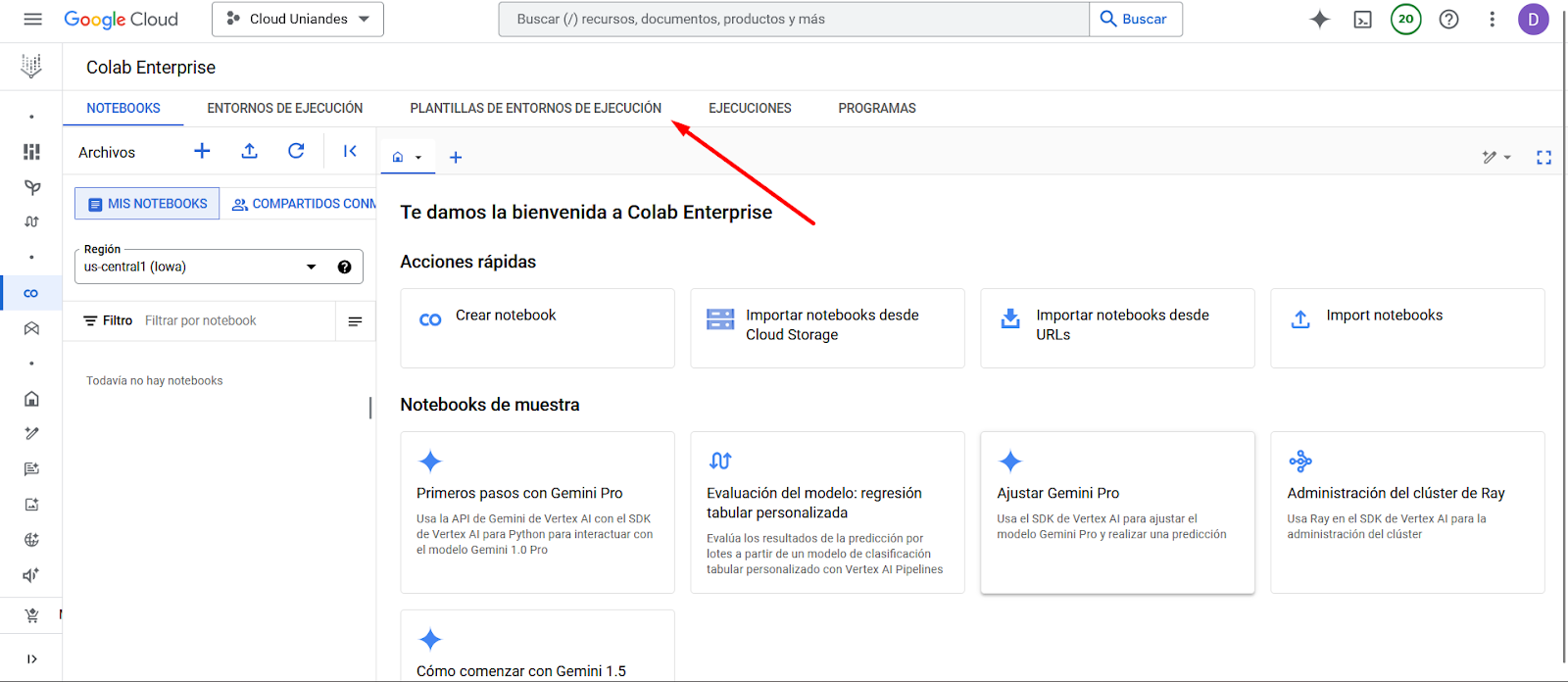Select the MIS NOTEBOOKS toggle
This screenshot has width=1568, height=682.
click(x=147, y=204)
